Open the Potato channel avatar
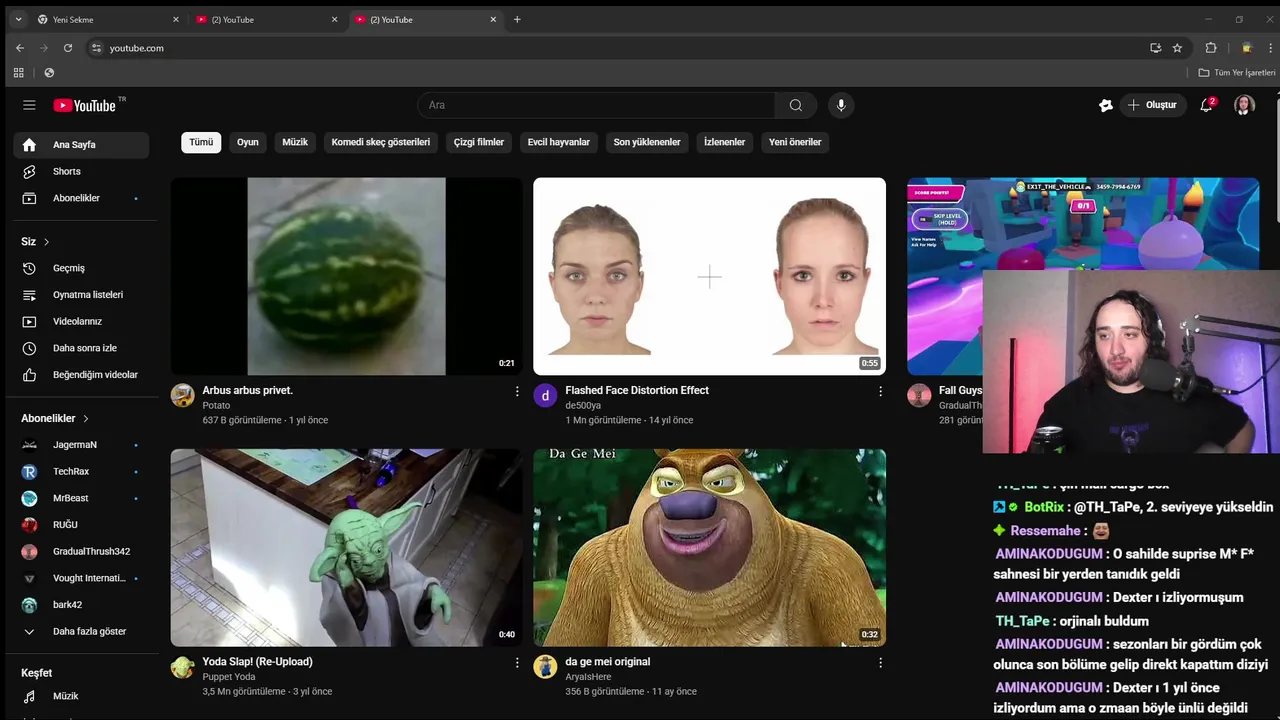Image resolution: width=1280 pixels, height=720 pixels. (x=182, y=395)
